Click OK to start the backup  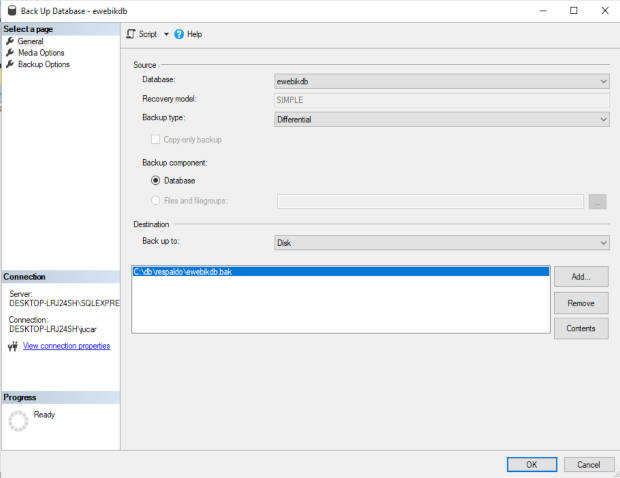click(x=532, y=465)
